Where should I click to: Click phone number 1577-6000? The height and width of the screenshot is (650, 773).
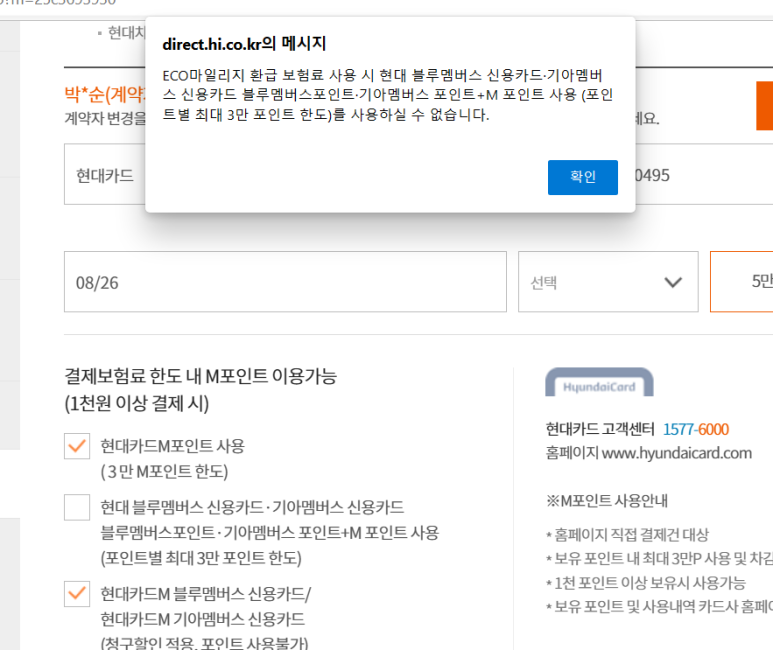[x=696, y=430]
